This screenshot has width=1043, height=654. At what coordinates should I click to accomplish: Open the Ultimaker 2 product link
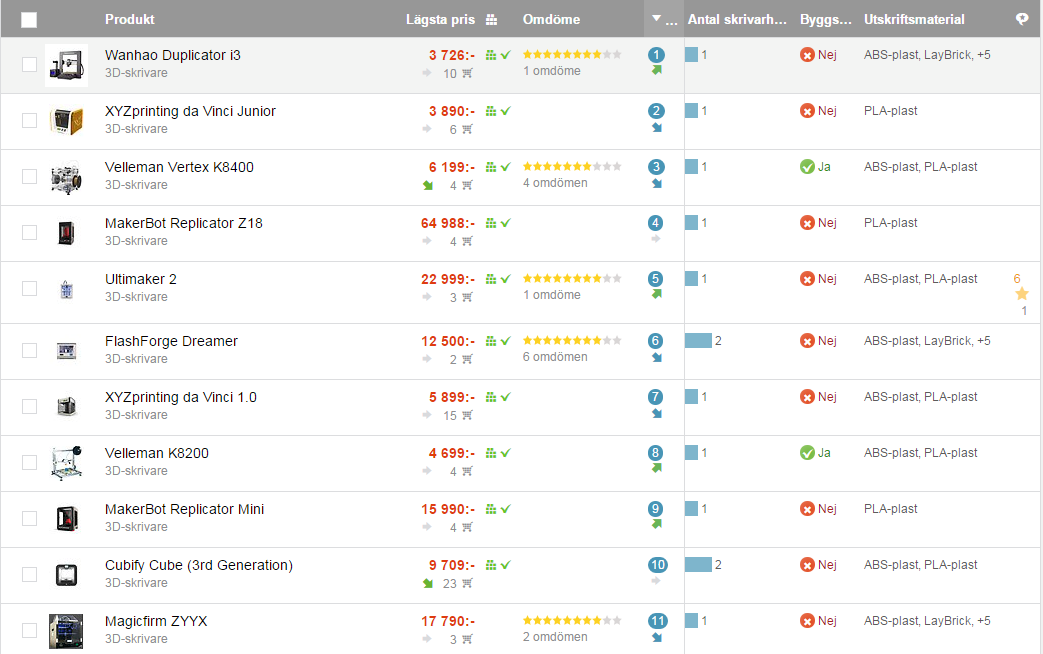141,279
